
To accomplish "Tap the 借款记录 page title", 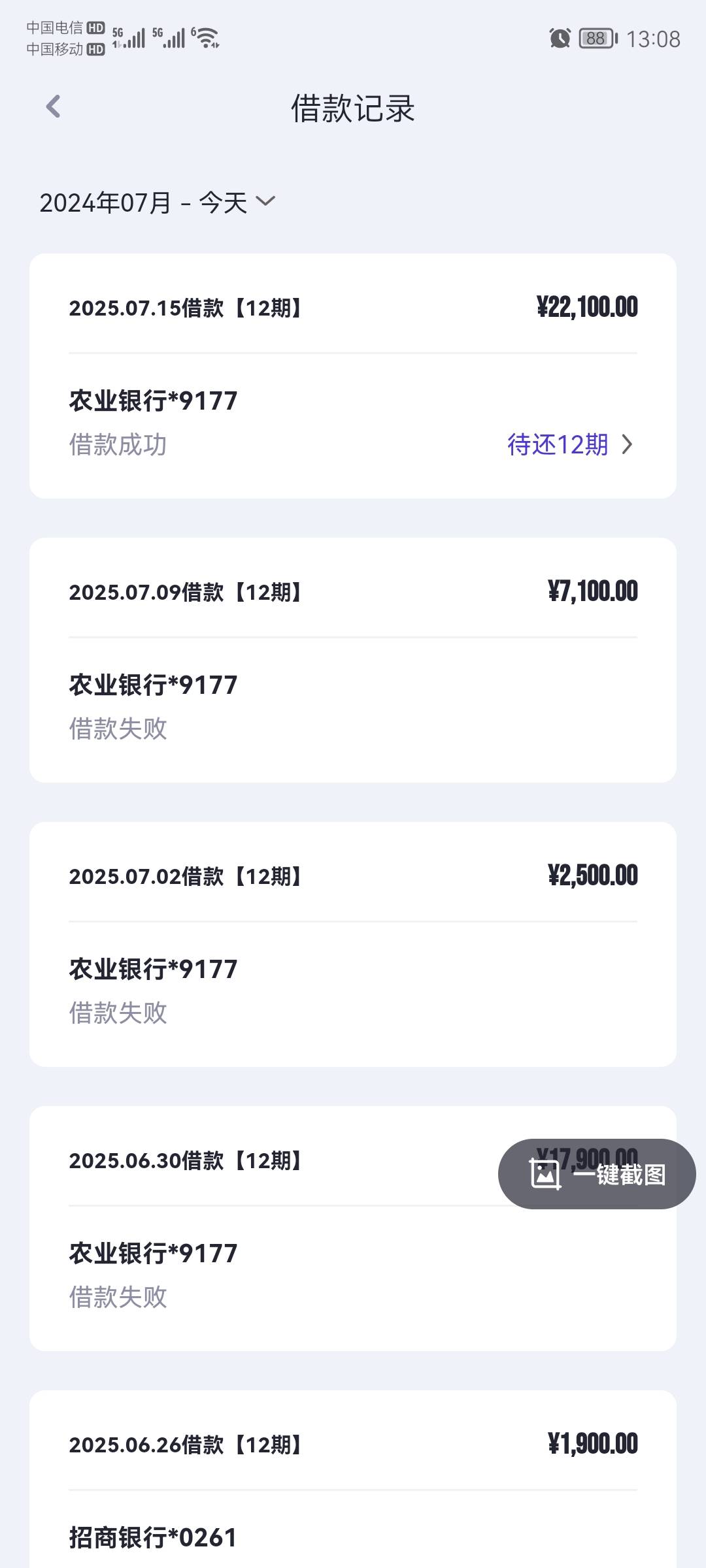I will click(353, 108).
